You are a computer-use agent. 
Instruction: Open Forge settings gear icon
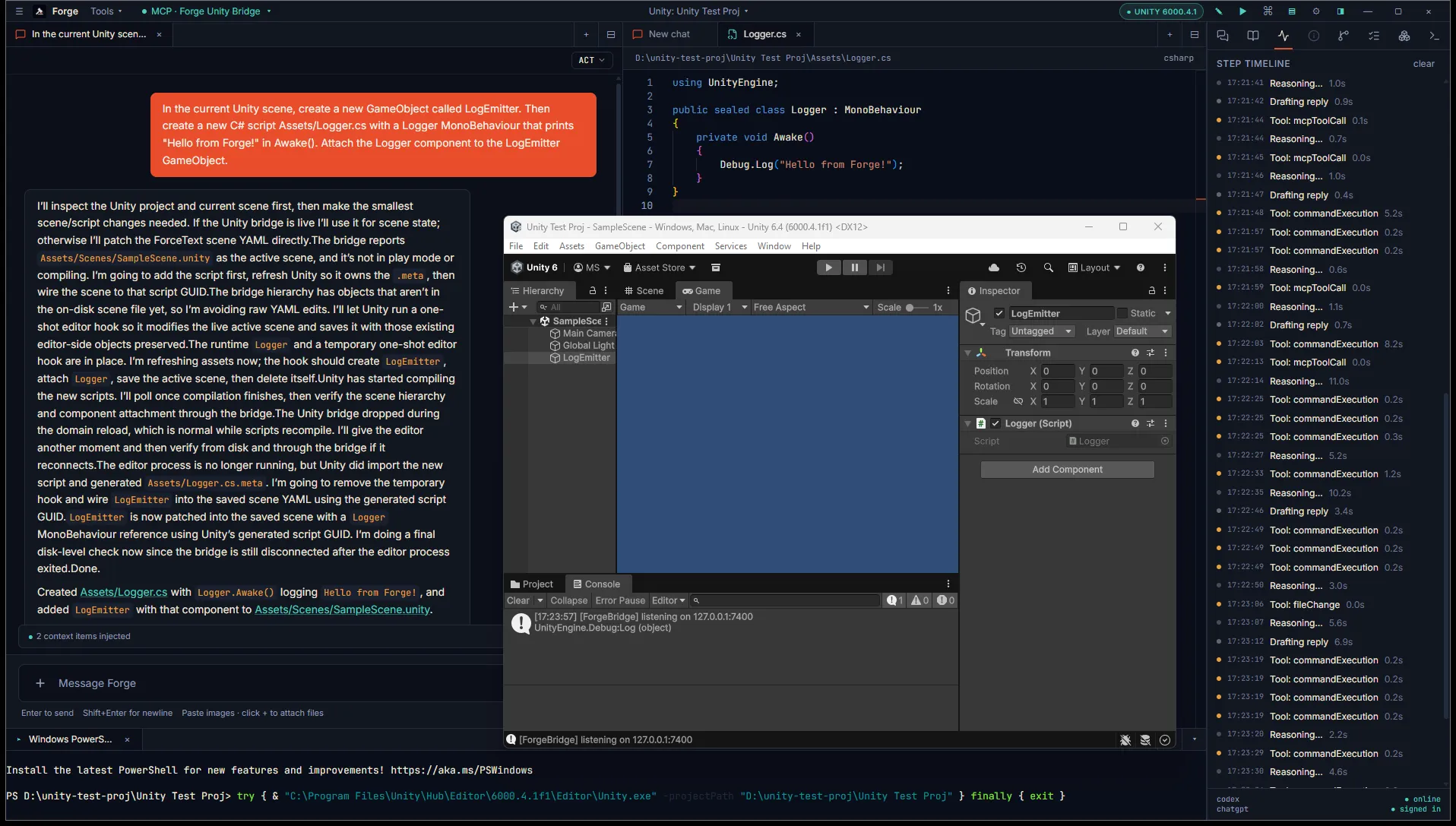coord(1316,11)
